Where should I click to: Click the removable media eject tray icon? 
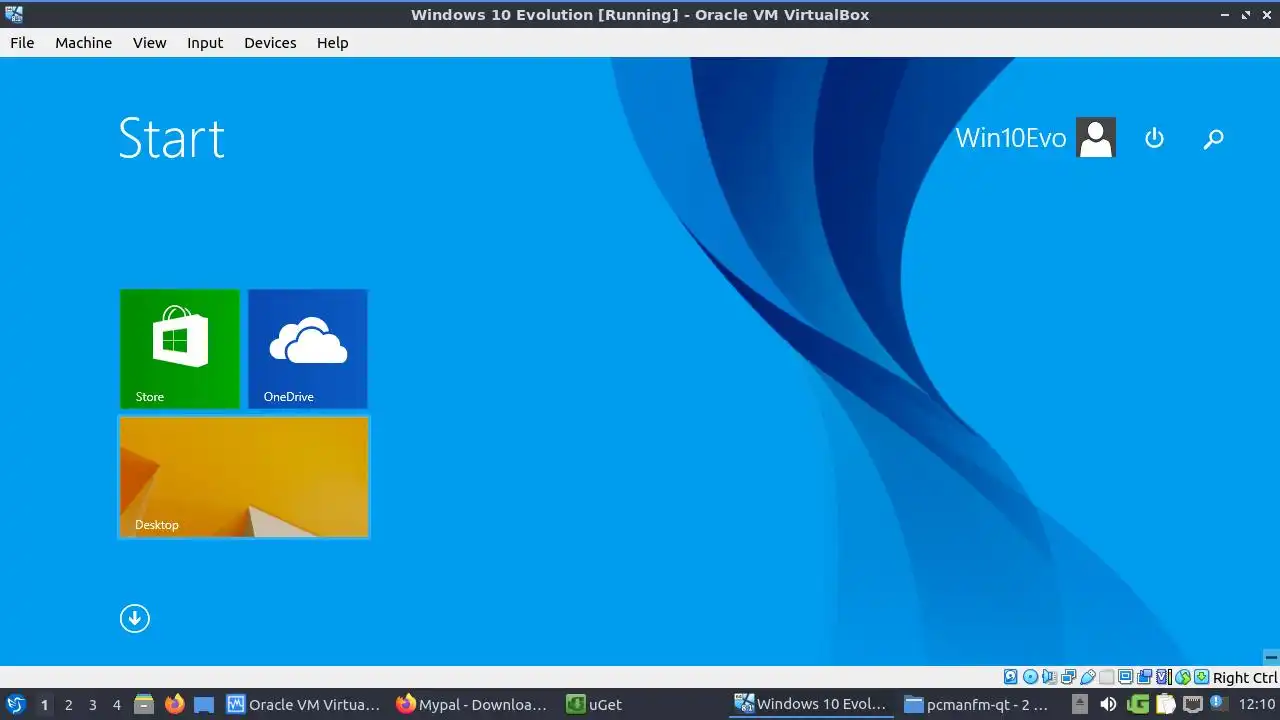(1080, 704)
